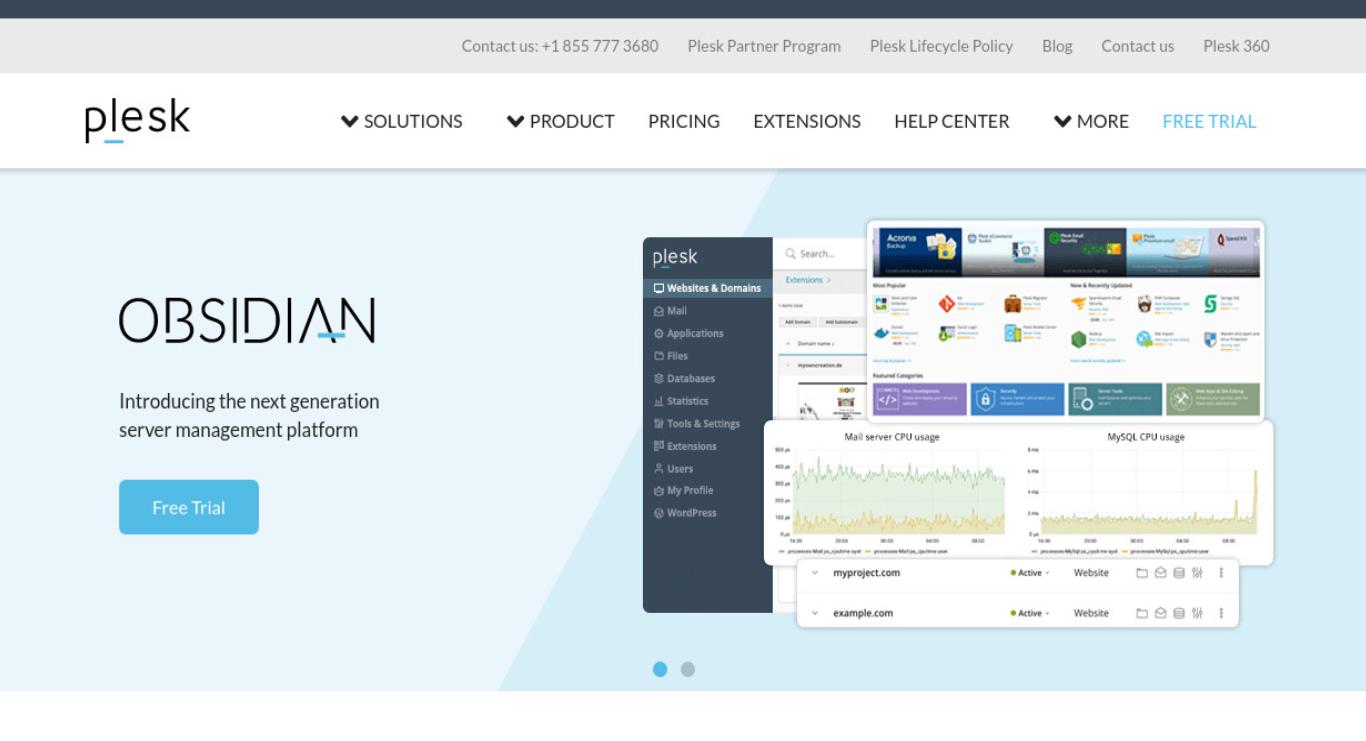Open the Plesk 360 link
This screenshot has height=741, width=1366.
[x=1236, y=46]
